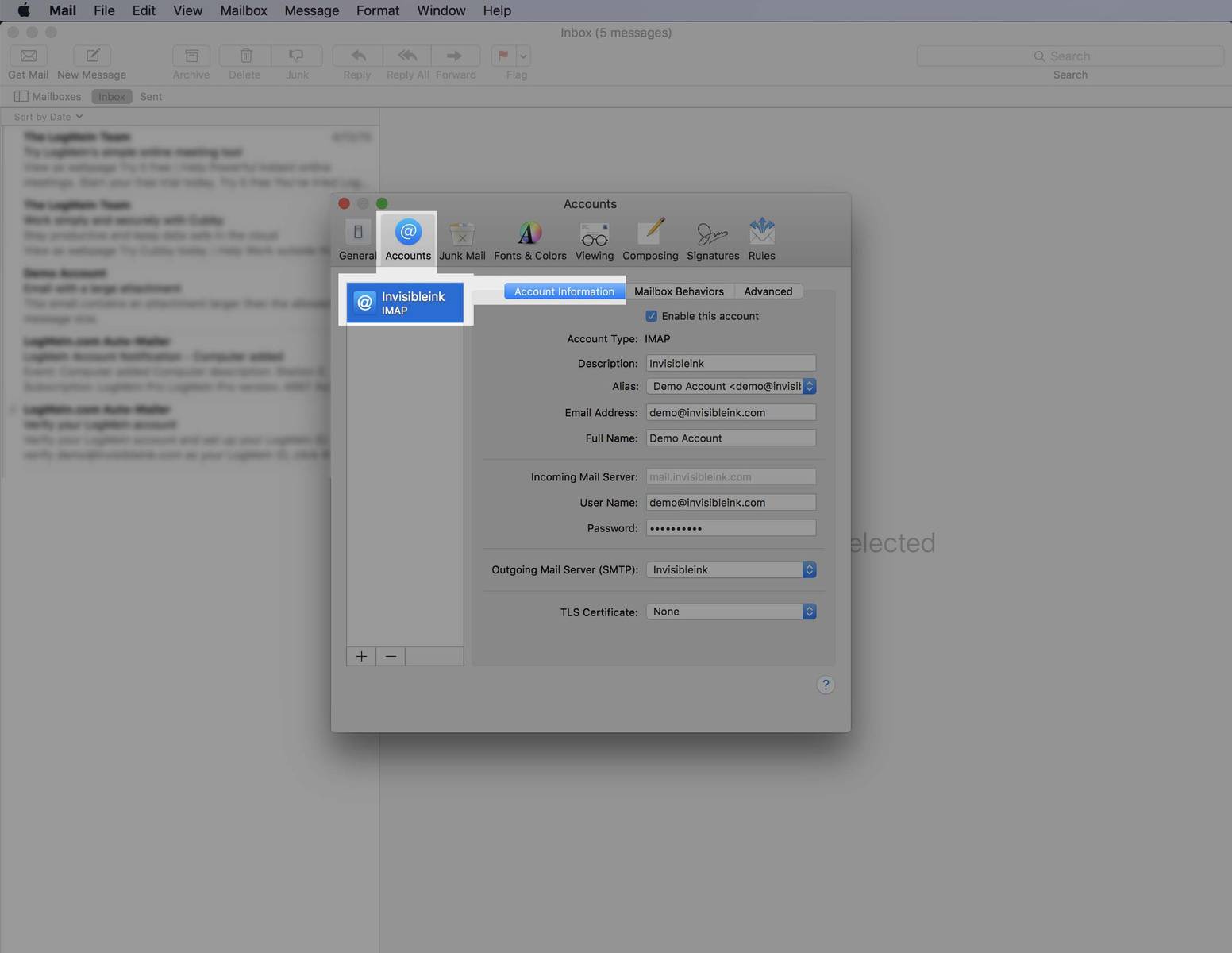Switch to Mailbox Behaviors tab

click(x=679, y=291)
